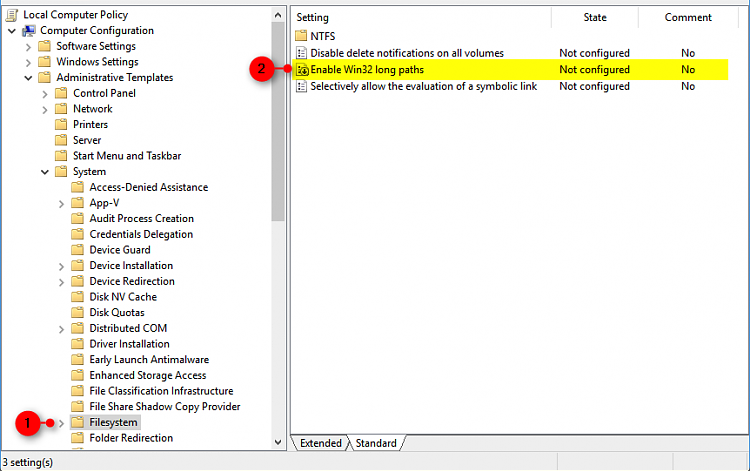
Task: Click the Printers folder icon
Action: [61, 125]
